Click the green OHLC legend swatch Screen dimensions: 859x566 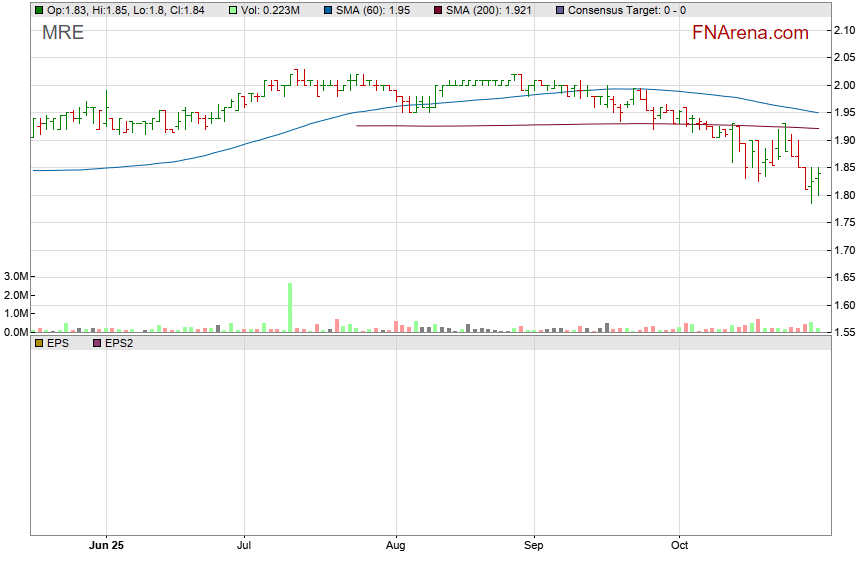[x=39, y=9]
